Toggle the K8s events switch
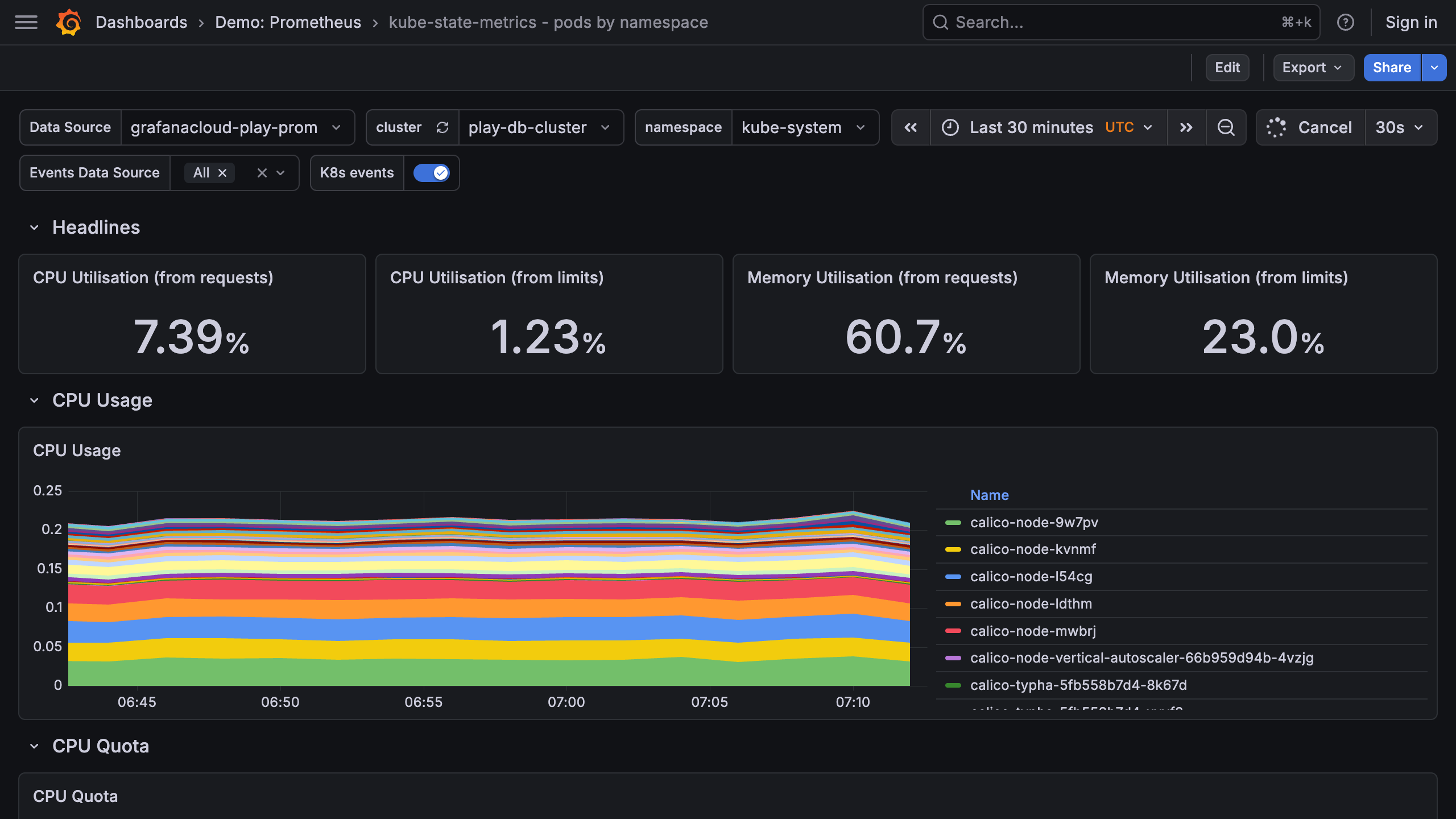Screen dimensions: 1456x819 pyautogui.click(x=431, y=173)
